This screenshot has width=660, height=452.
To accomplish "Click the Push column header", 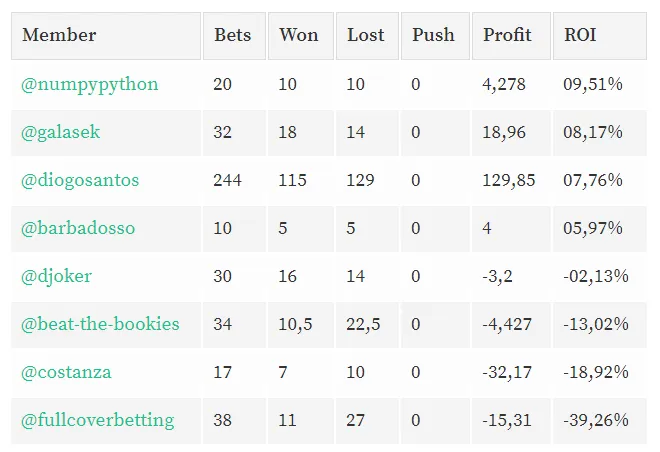I will 435,36.
